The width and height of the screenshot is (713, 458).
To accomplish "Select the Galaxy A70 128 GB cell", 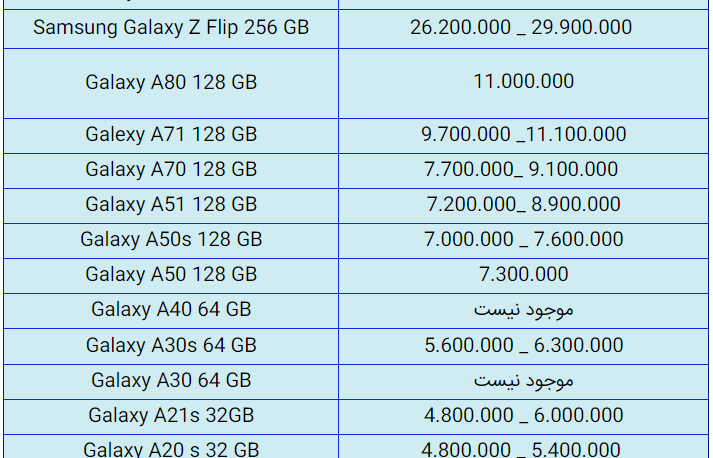I will [x=171, y=171].
